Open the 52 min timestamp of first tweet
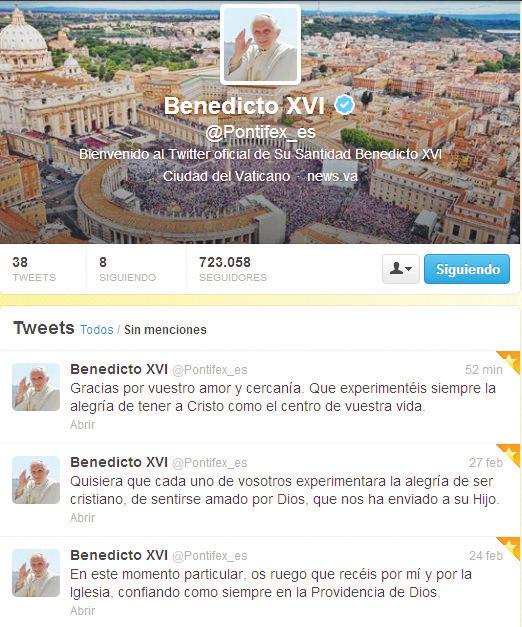522x627 pixels. point(484,370)
